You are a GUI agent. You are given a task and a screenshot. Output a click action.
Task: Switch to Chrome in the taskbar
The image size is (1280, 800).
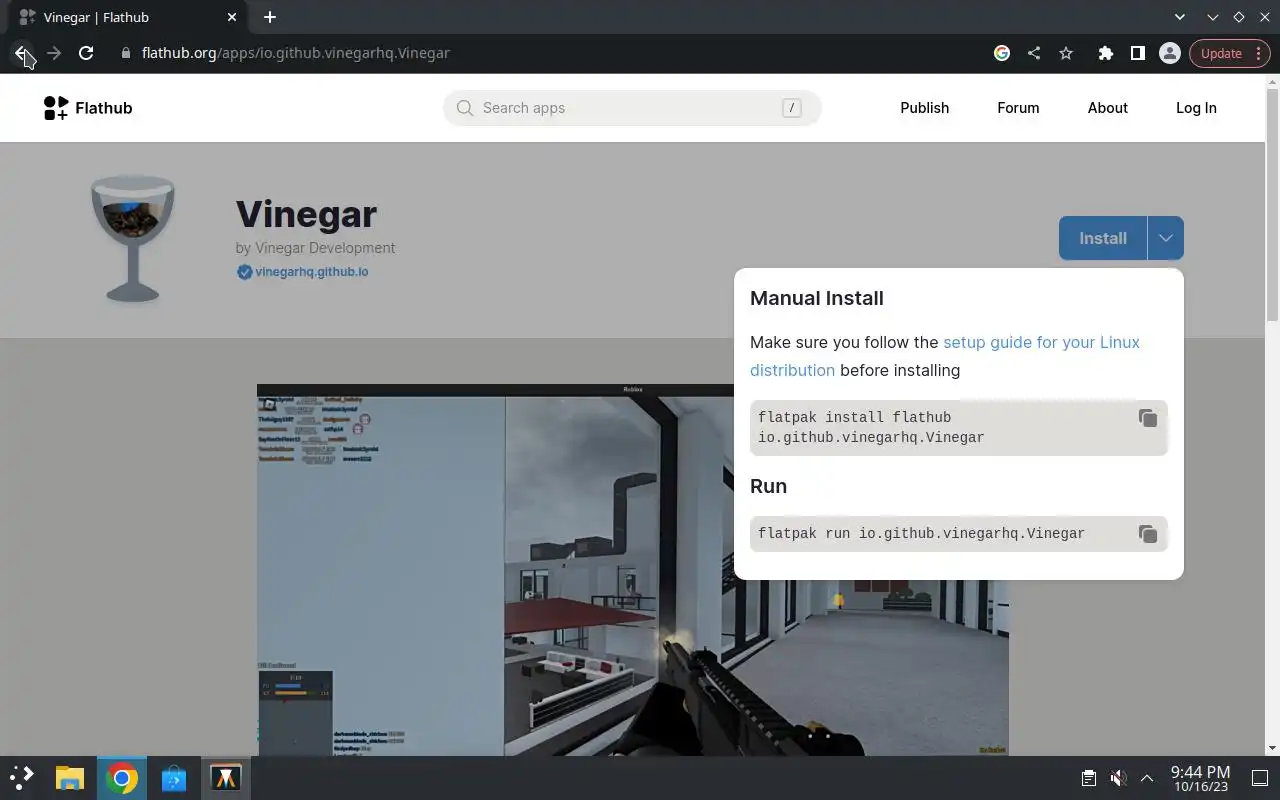(x=122, y=778)
